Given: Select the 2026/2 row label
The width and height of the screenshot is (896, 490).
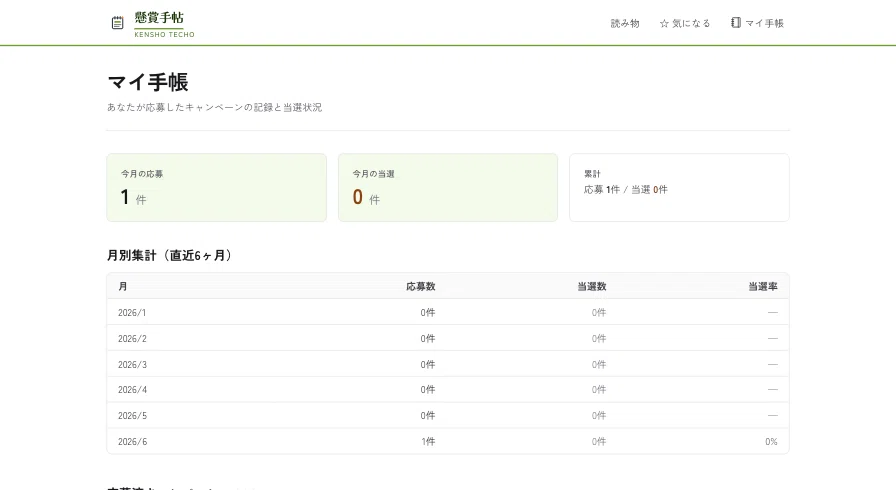Looking at the screenshot, I should 132,339.
